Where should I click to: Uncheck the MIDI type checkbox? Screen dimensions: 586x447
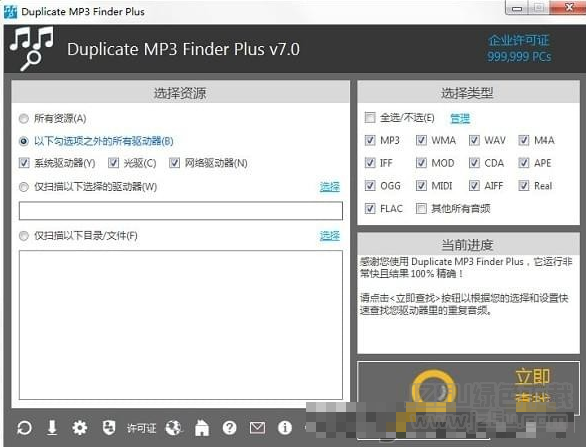[x=421, y=186]
